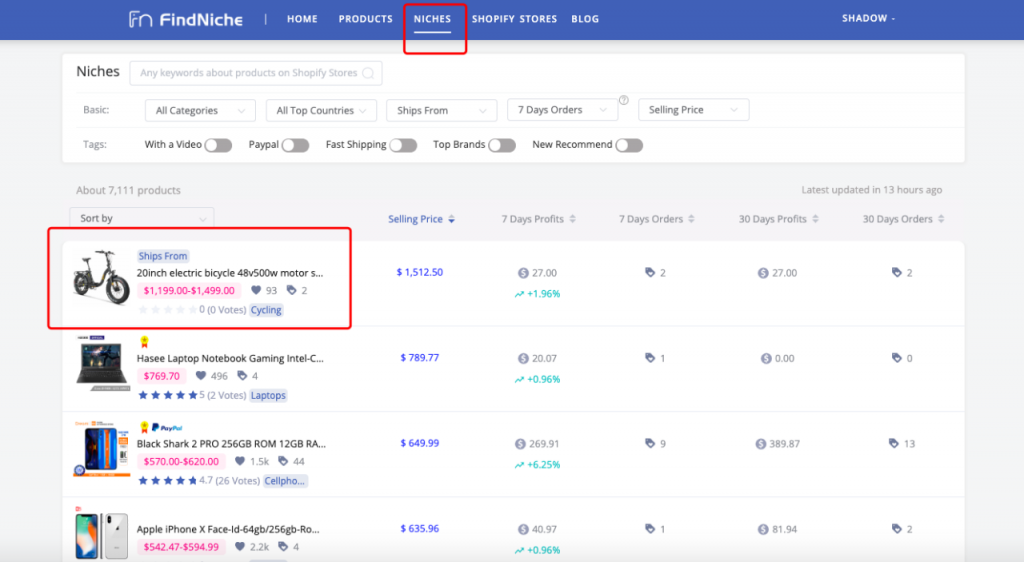Open the PRODUCTS nav item

click(366, 19)
